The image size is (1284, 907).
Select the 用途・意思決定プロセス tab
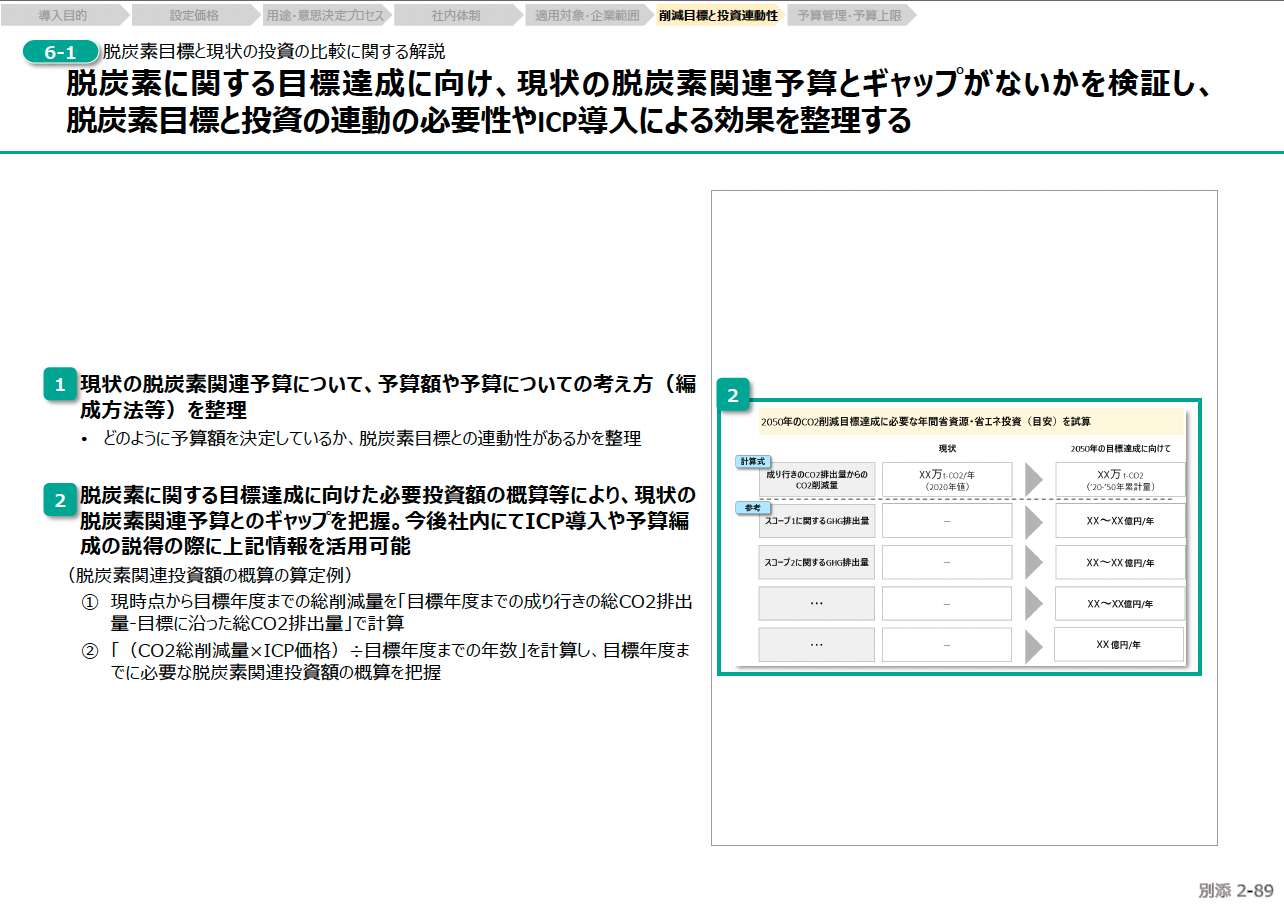click(x=325, y=16)
